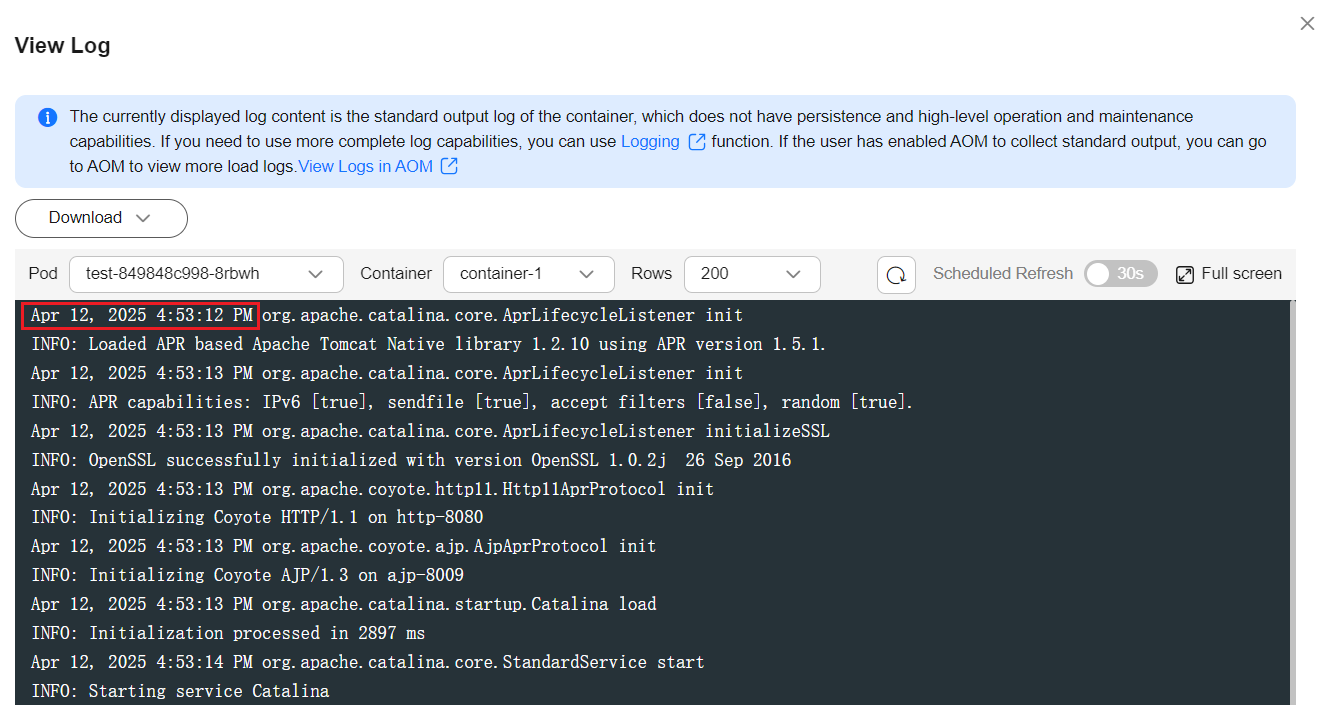
Task: Click the 'AjpAprProtocol init' log line
Action: tap(344, 547)
